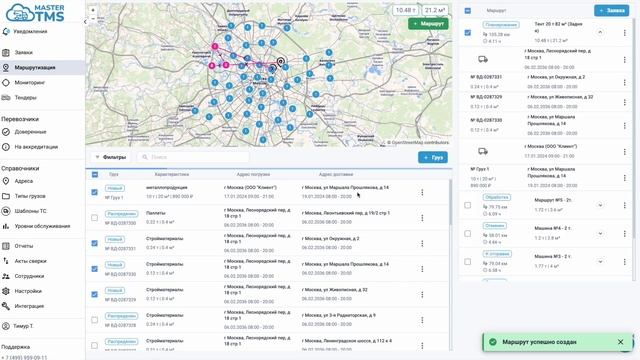
Task: Check cargo to ул 3-я Радиаторская
Action: coord(95,320)
